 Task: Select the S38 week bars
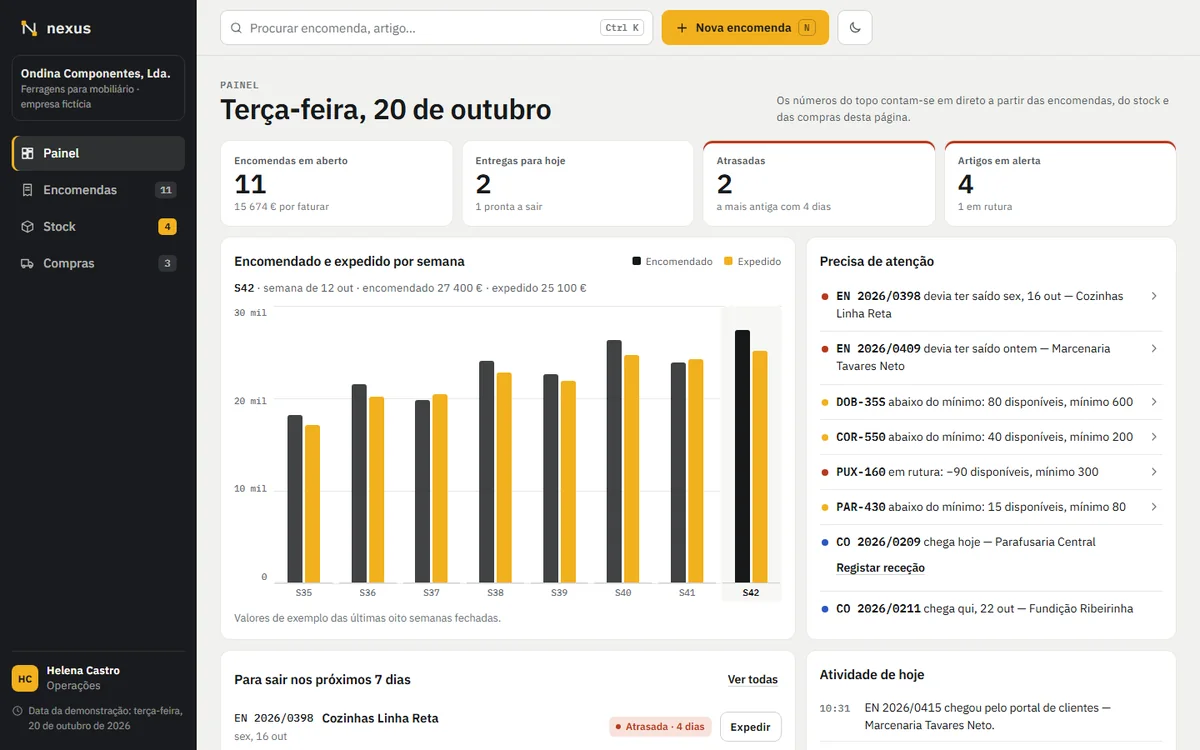tap(495, 472)
